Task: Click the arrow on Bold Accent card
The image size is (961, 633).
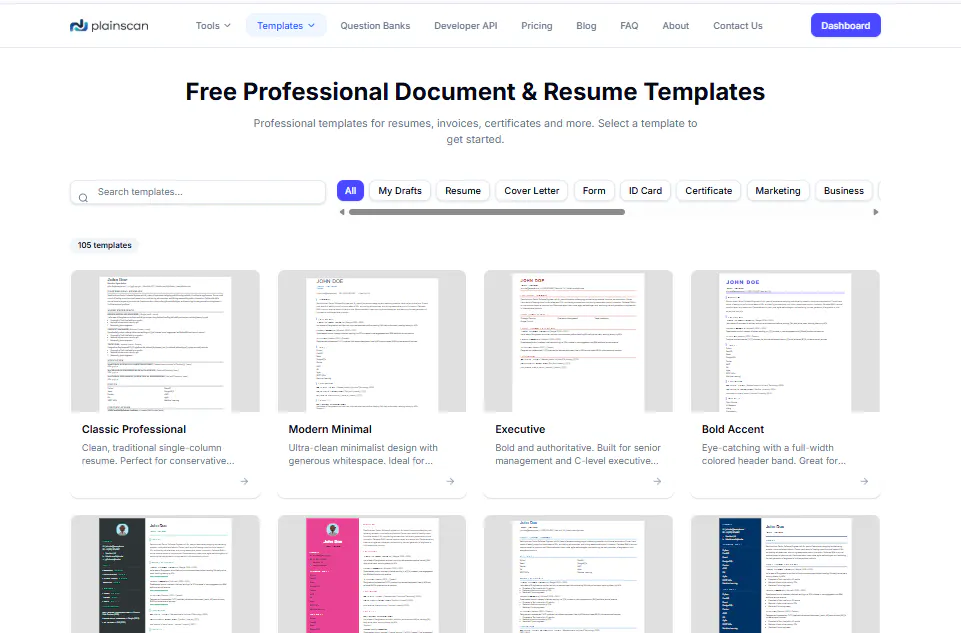Action: pos(864,482)
